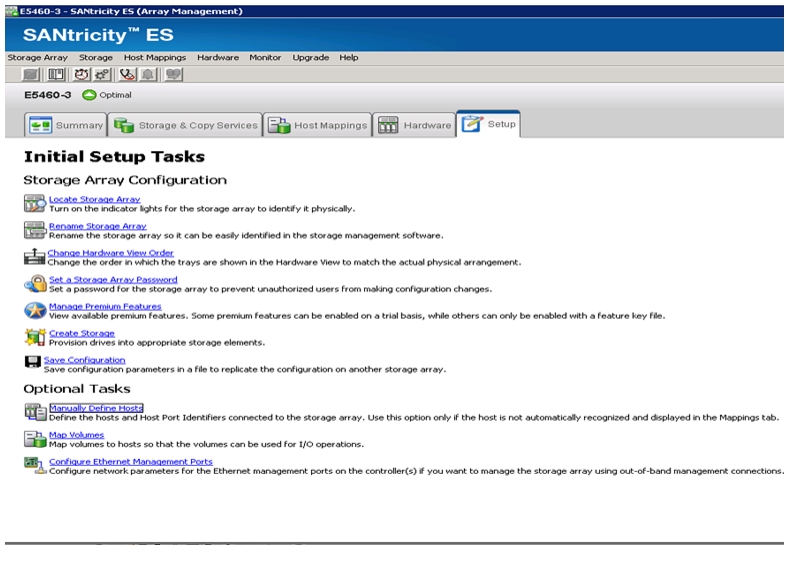
Task: Click the floppy disk Save Configuration icon
Action: [x=33, y=362]
